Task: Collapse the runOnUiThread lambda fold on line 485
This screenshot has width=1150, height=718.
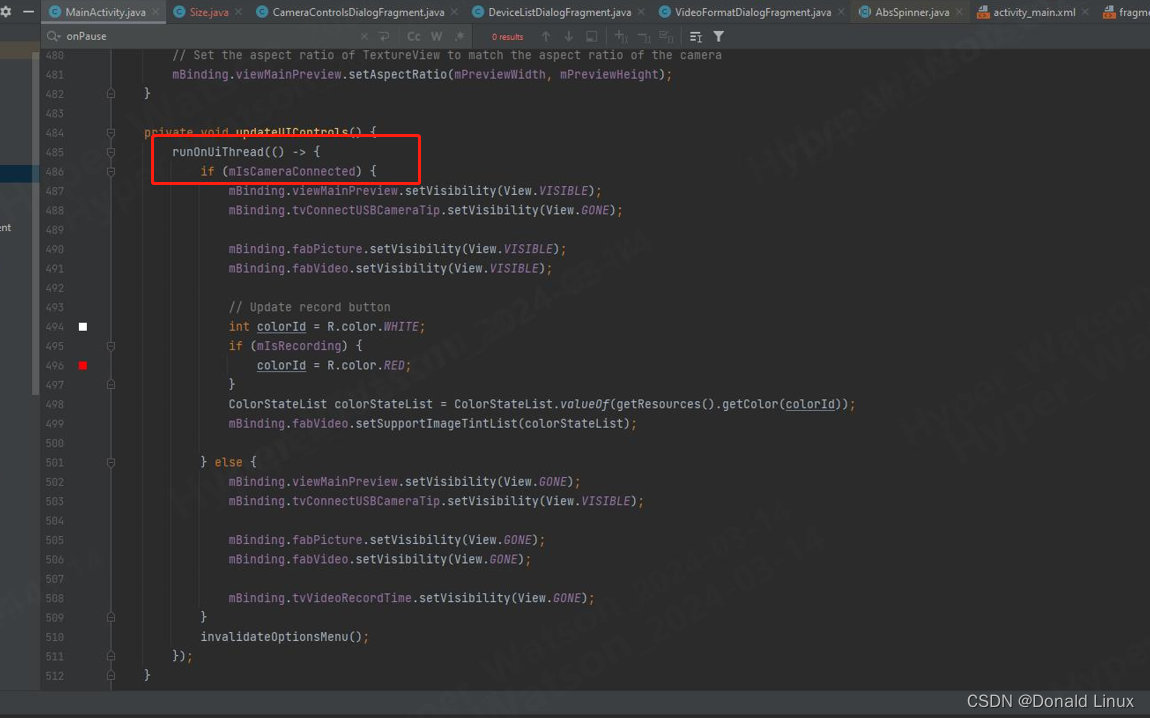Action: pyautogui.click(x=111, y=152)
